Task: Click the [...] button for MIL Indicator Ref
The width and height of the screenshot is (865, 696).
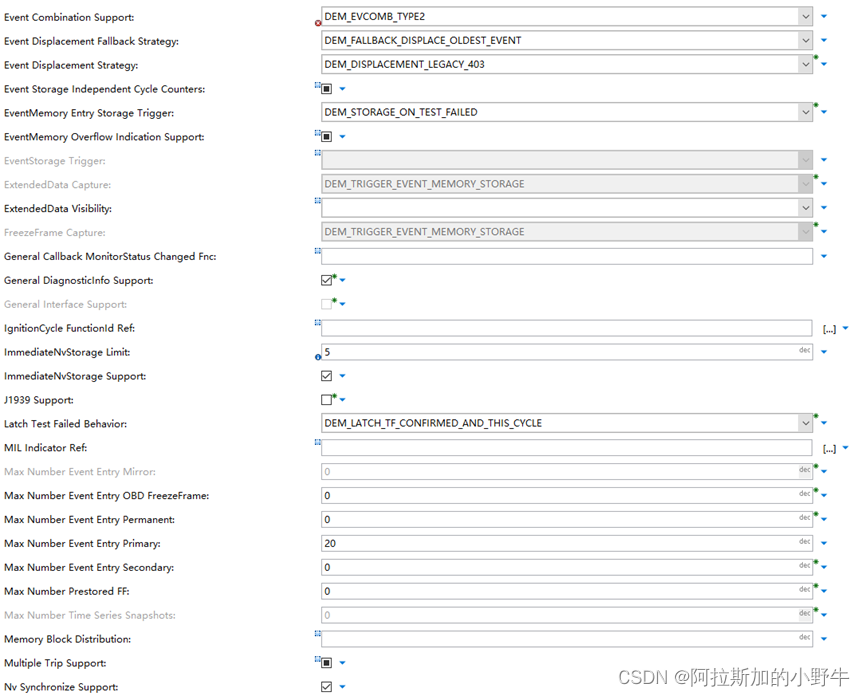Action: click(827, 447)
